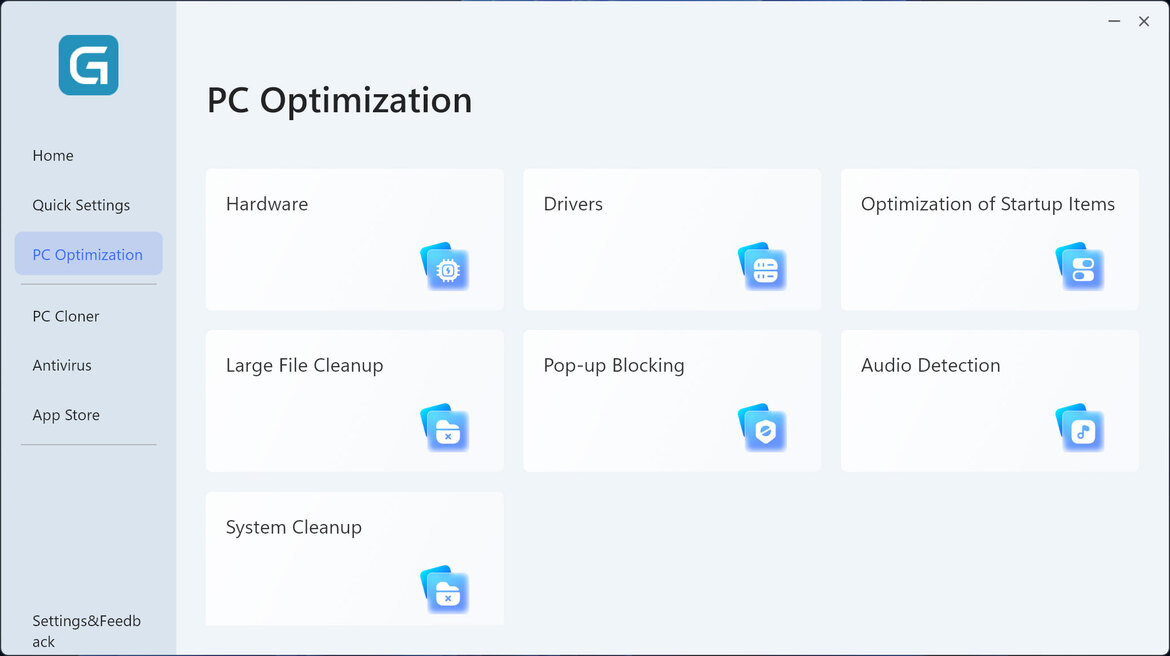The width and height of the screenshot is (1170, 656).
Task: Open the PC Cloner section
Action: coord(66,316)
